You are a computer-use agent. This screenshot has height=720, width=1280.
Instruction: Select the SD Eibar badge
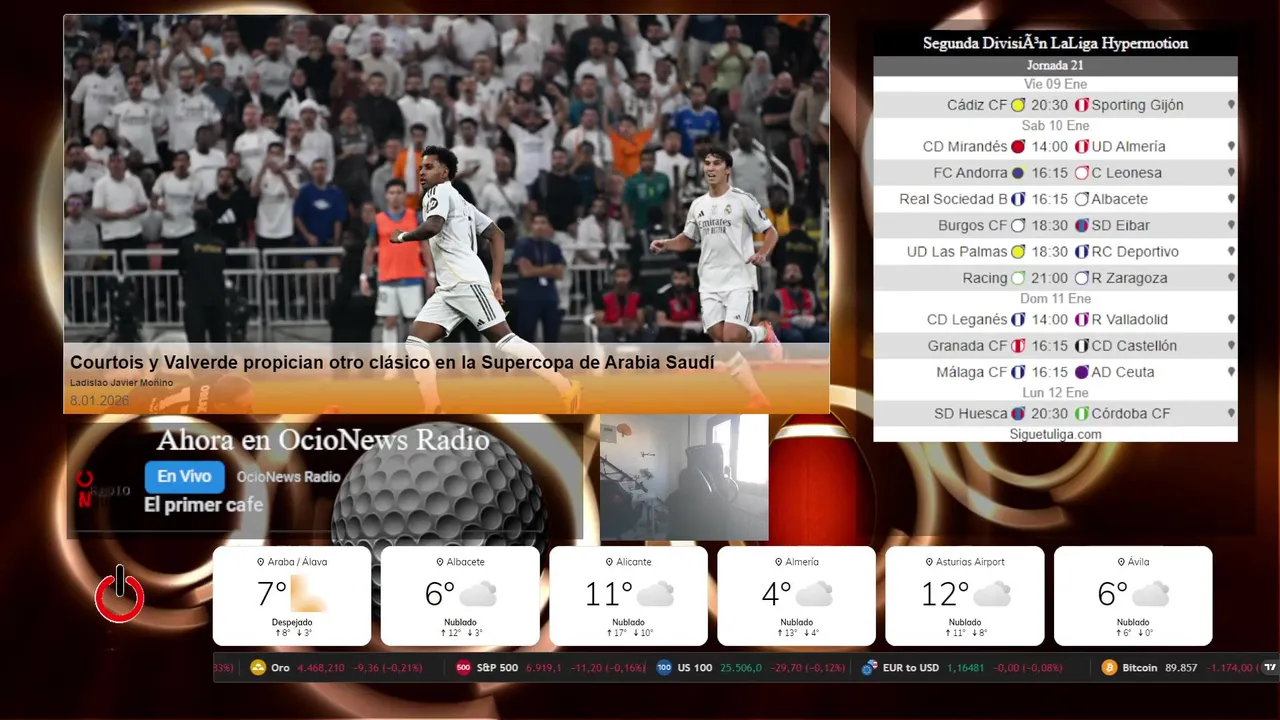[x=1081, y=226]
